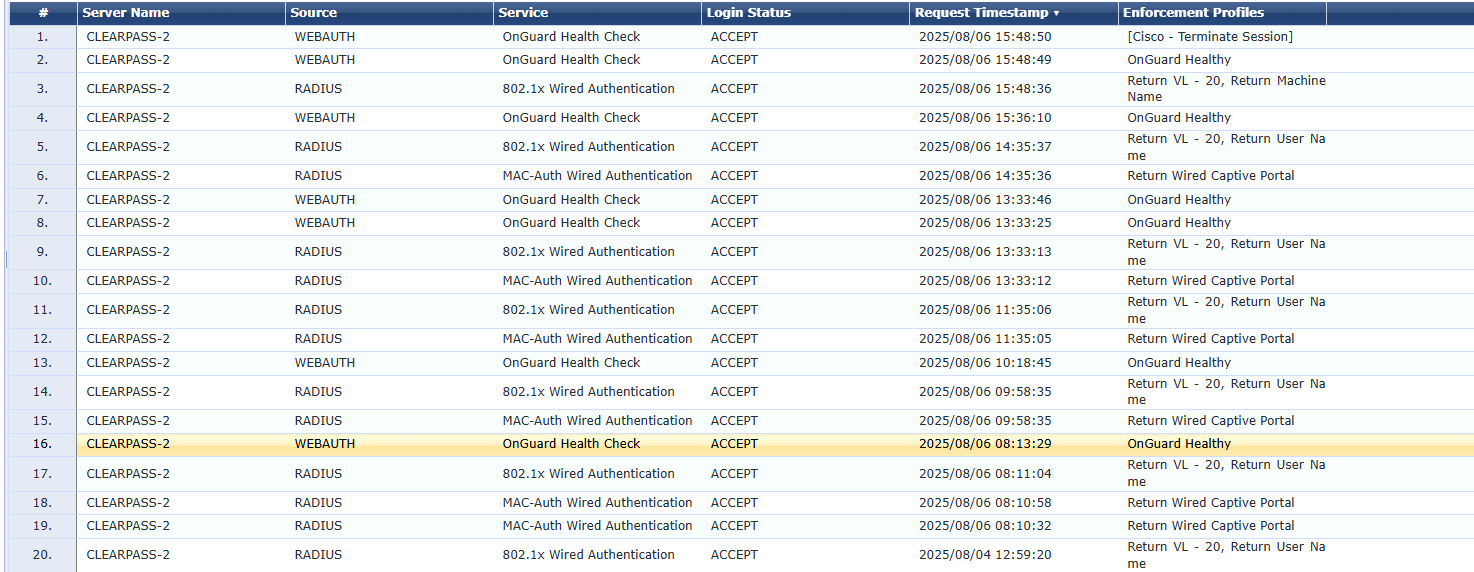Viewport: 1474px width, 572px height.
Task: Open request with timestamp 2025/08/06 09:58:35 in row 14
Action: coord(985,392)
